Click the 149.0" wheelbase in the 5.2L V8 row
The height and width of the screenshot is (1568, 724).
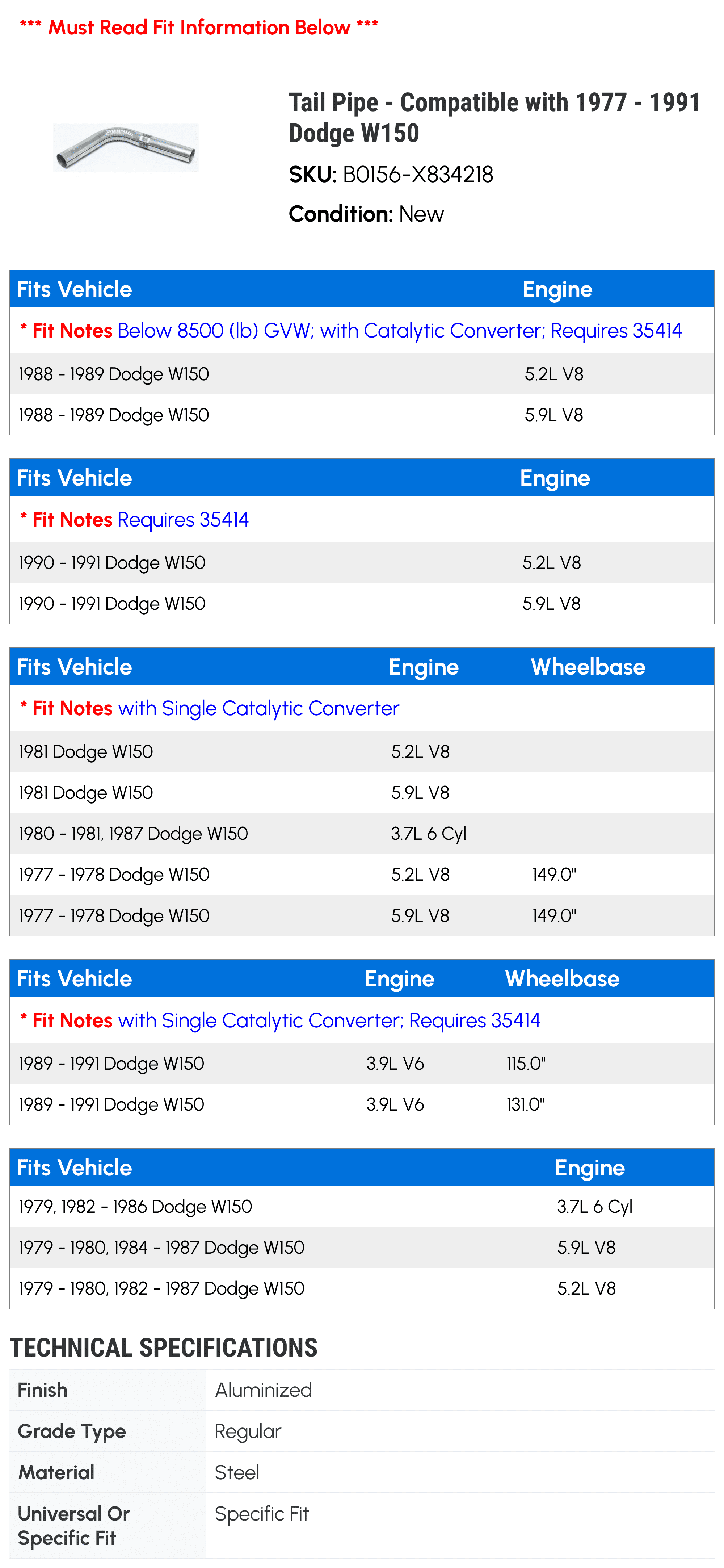[553, 875]
